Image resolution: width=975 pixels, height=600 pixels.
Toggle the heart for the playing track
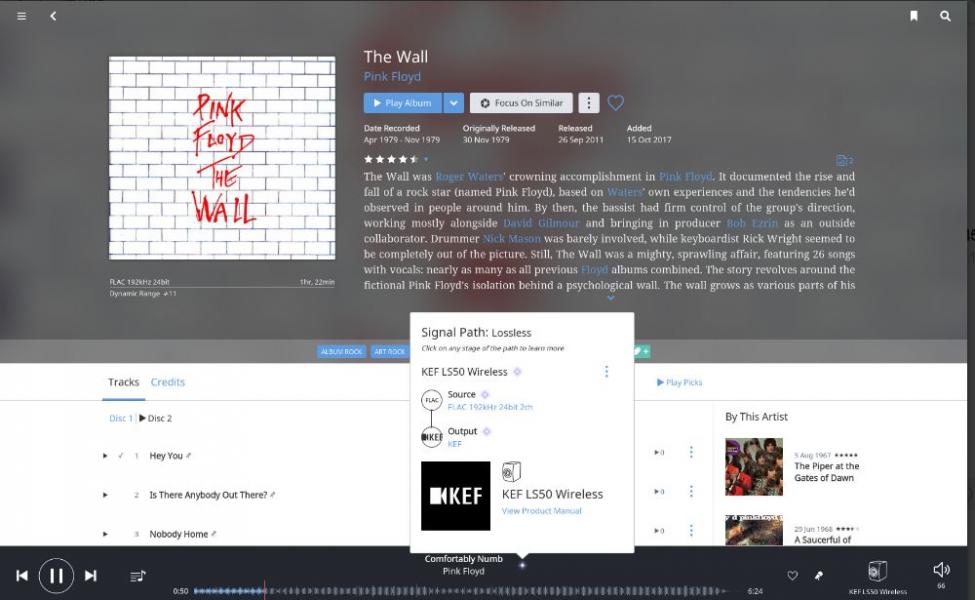click(792, 576)
